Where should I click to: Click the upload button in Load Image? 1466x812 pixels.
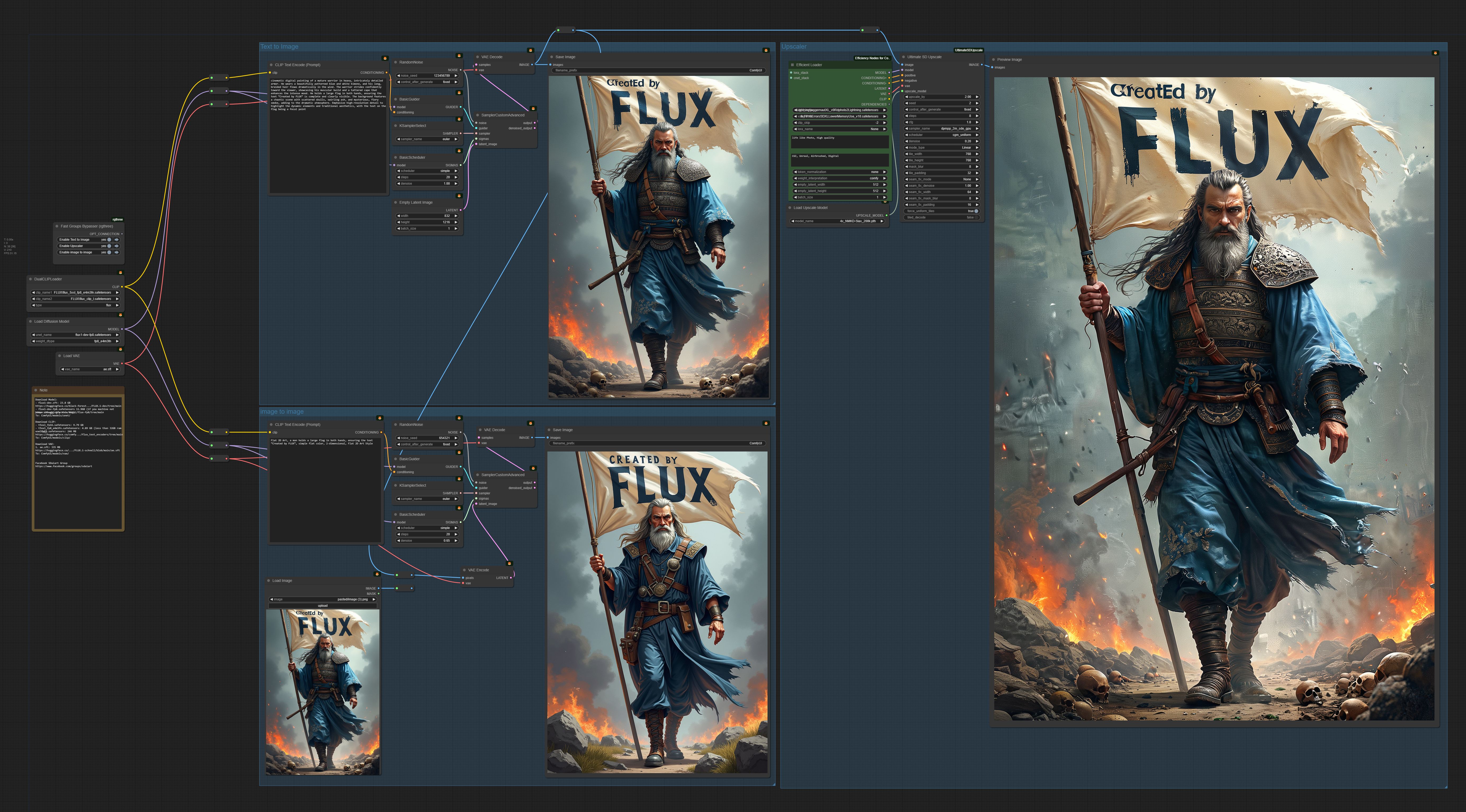click(323, 605)
